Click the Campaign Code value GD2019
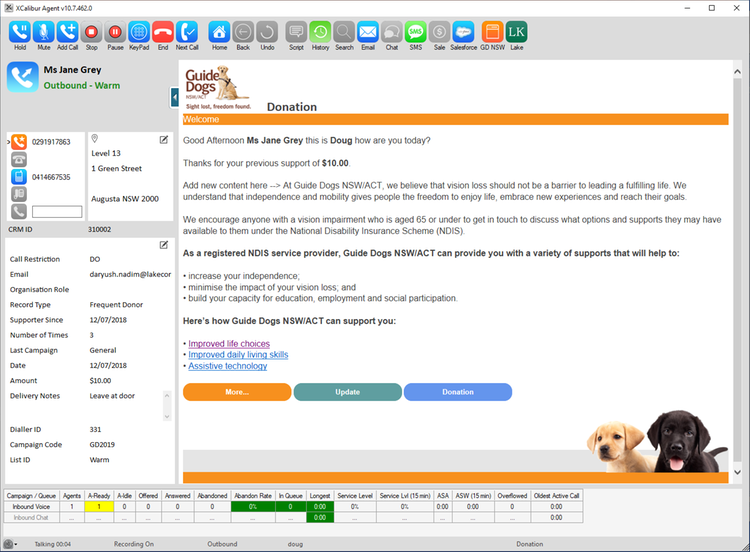 pyautogui.click(x=102, y=445)
